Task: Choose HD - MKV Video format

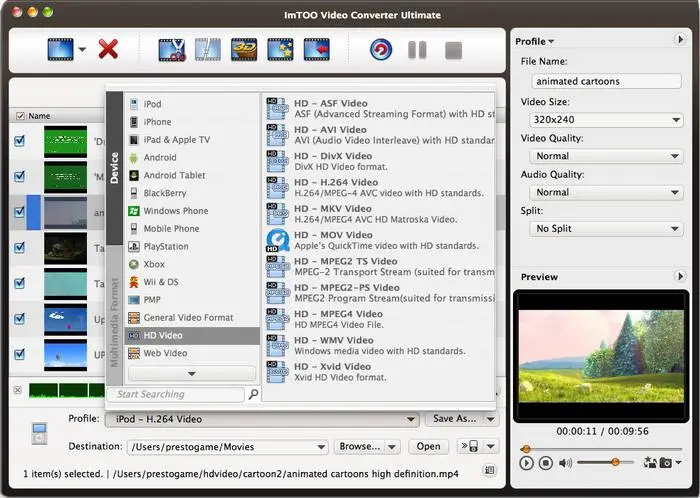Action: tap(380, 214)
